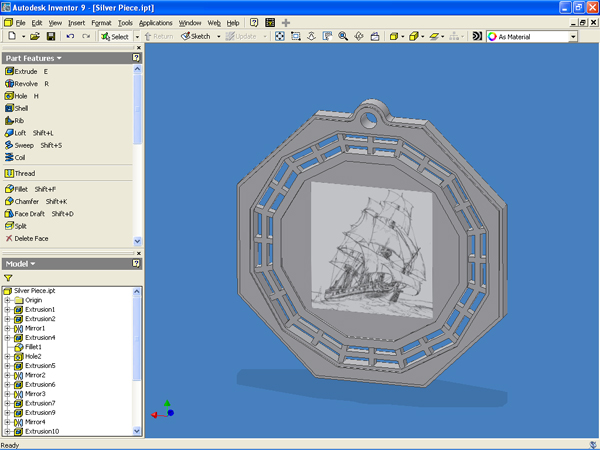The height and width of the screenshot is (450, 600).
Task: Click the Fillet tool
Action: point(22,188)
